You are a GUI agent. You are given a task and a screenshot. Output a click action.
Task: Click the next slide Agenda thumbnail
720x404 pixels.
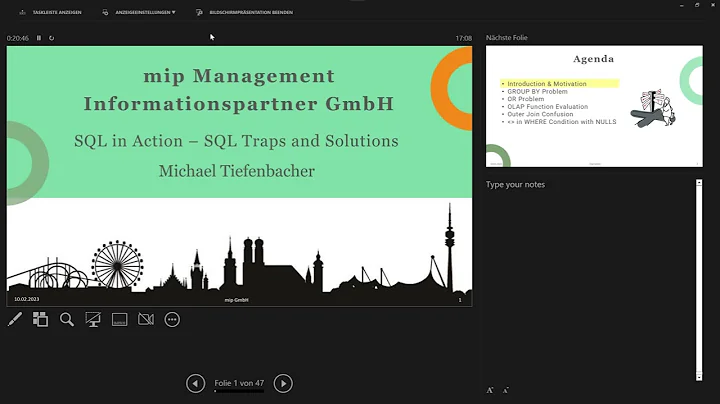pyautogui.click(x=594, y=106)
